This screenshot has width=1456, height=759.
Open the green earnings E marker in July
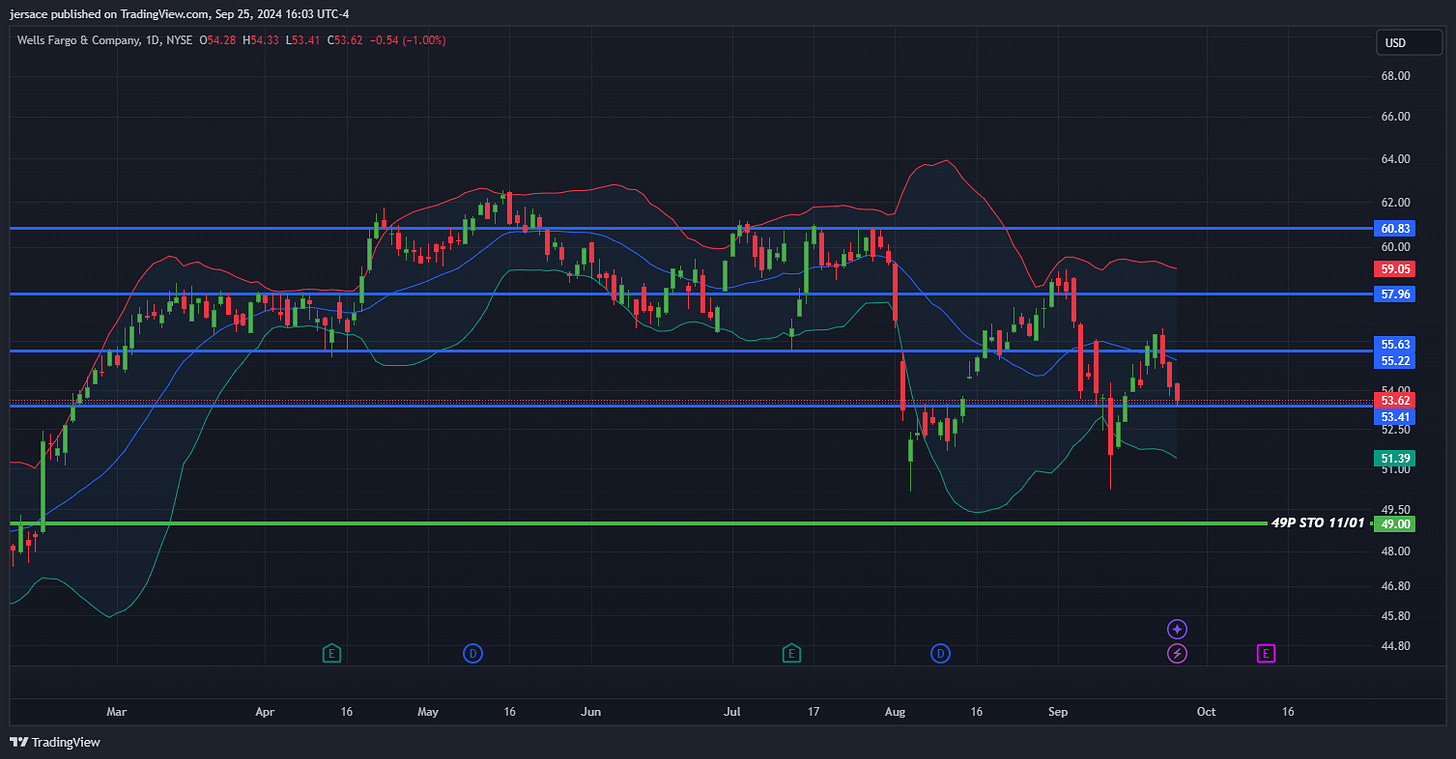point(791,654)
